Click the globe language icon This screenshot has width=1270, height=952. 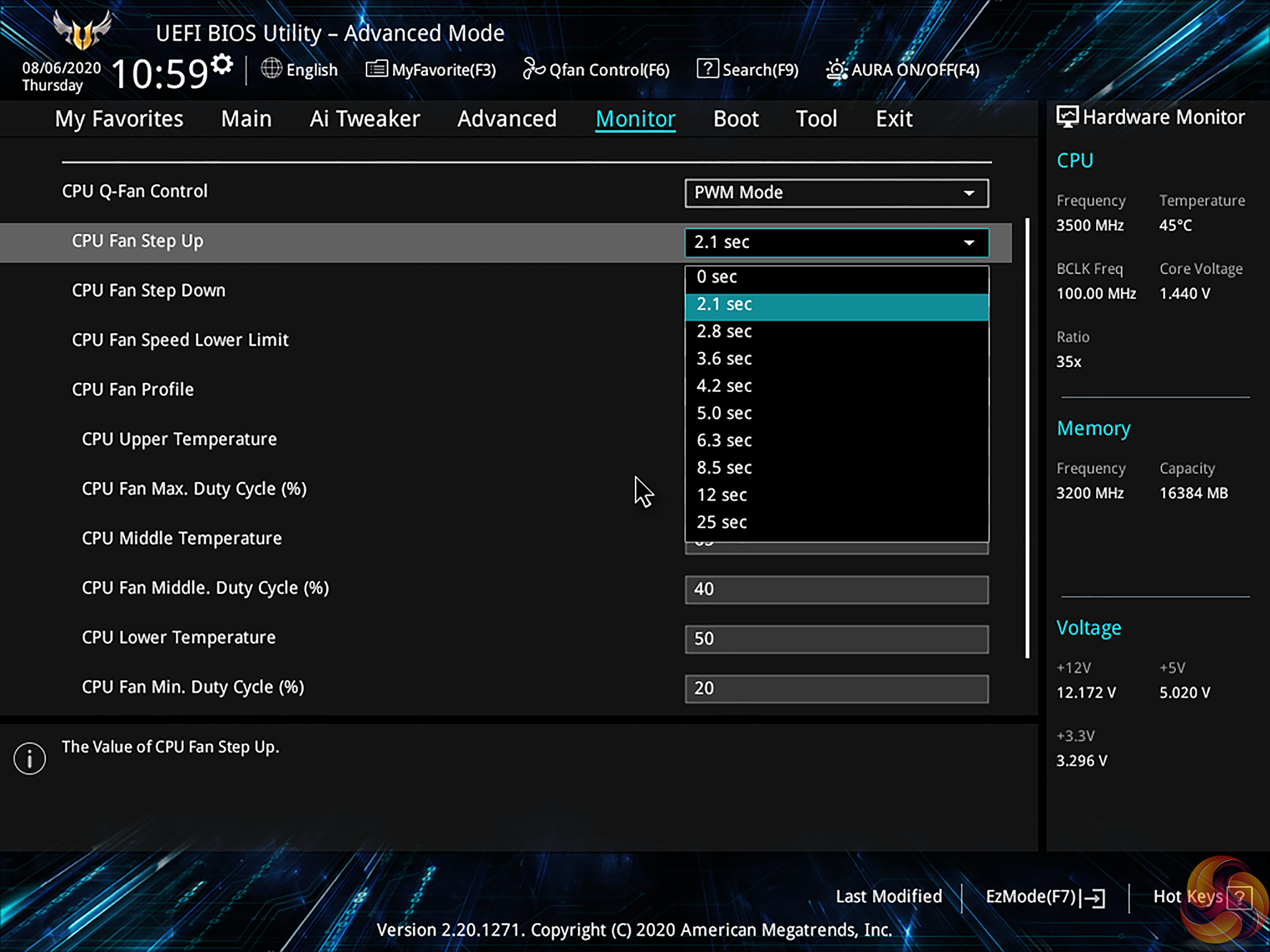(271, 68)
